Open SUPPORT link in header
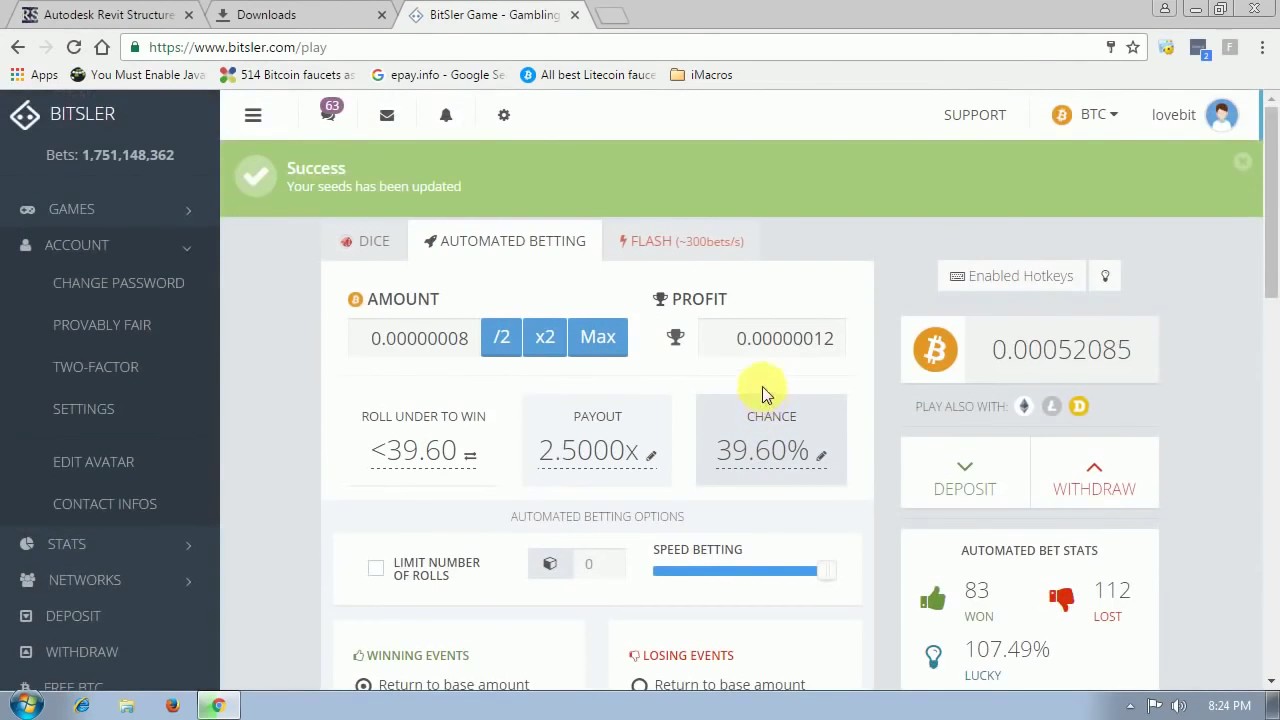 pos(975,115)
